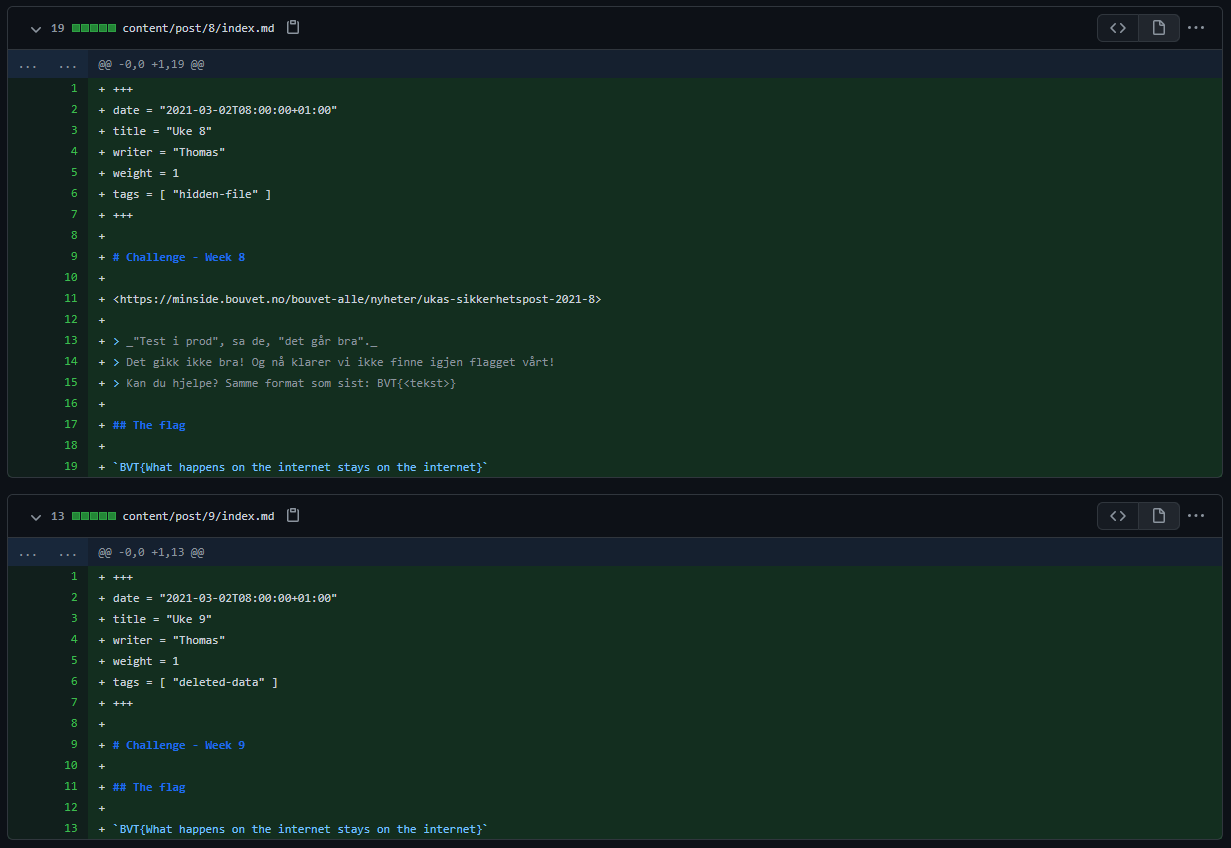Display rich diff for post/9 index.md
Viewport: 1231px width, 848px height.
tap(1159, 516)
